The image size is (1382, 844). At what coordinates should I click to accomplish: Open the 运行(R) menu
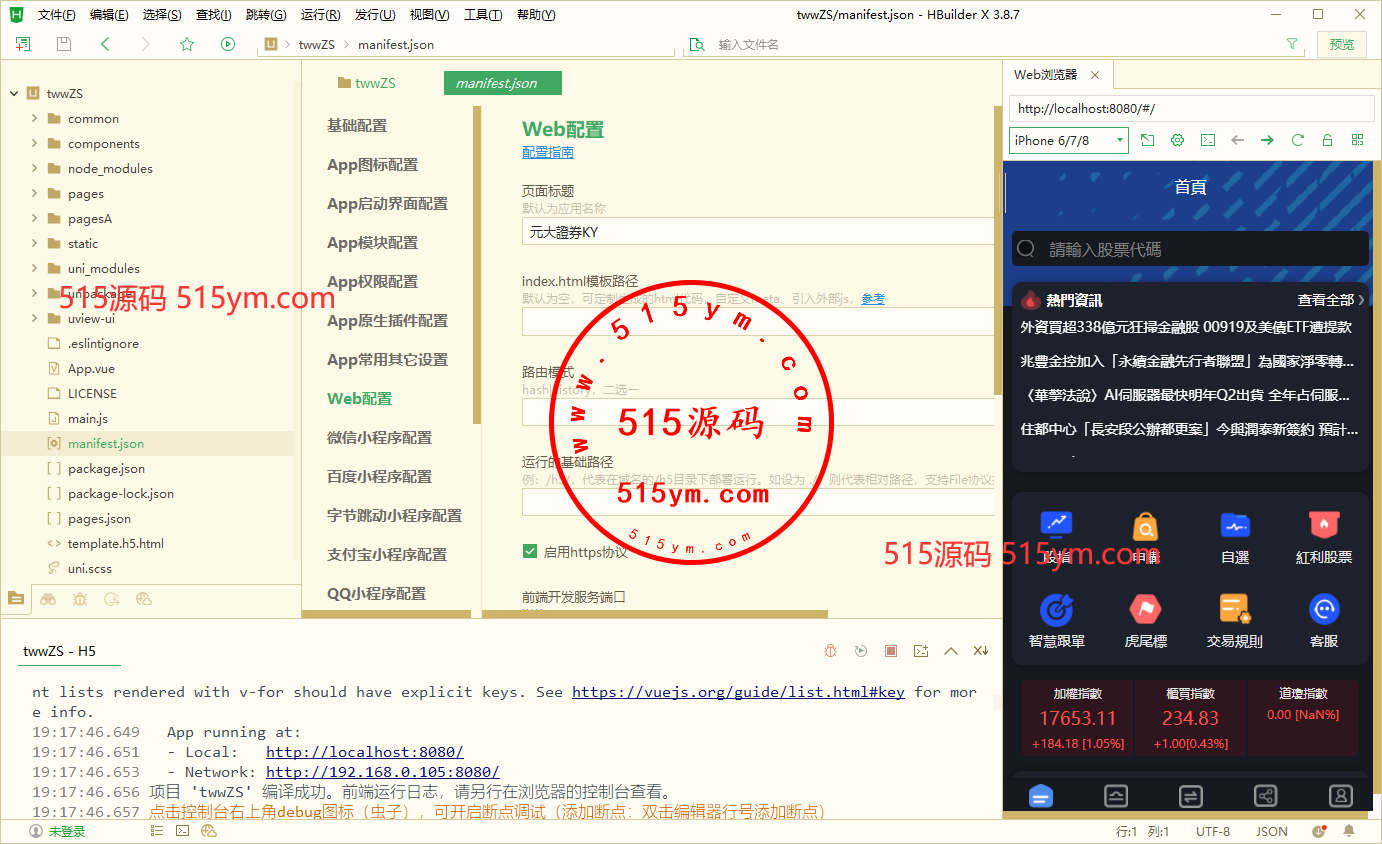[320, 15]
